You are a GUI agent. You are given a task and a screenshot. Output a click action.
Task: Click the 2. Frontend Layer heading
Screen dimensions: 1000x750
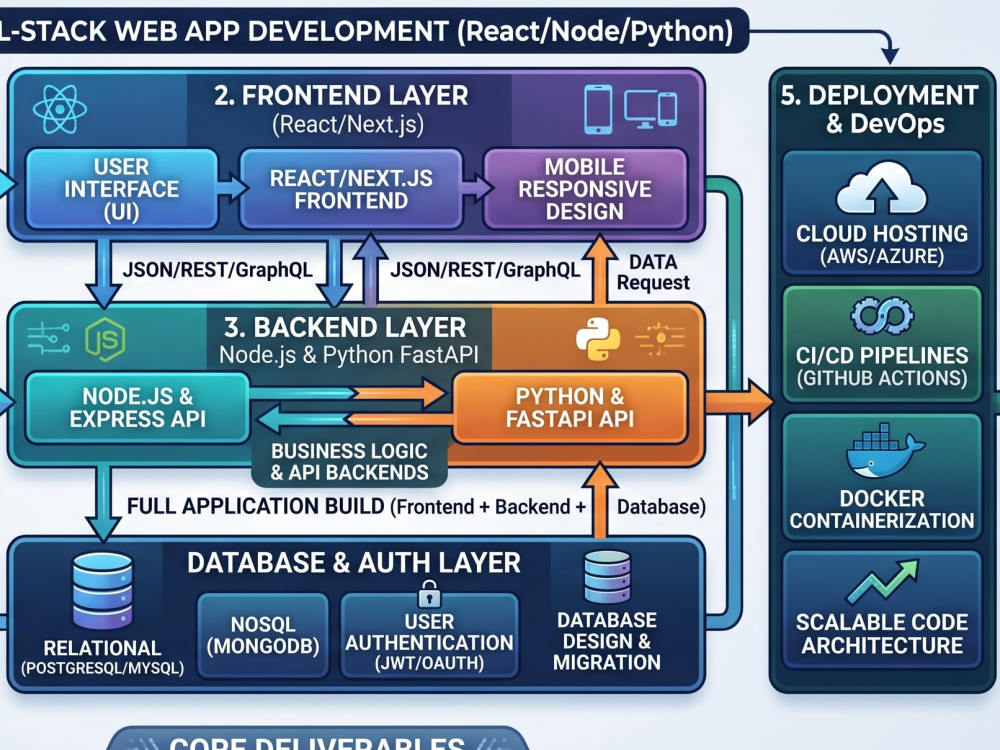coord(341,96)
